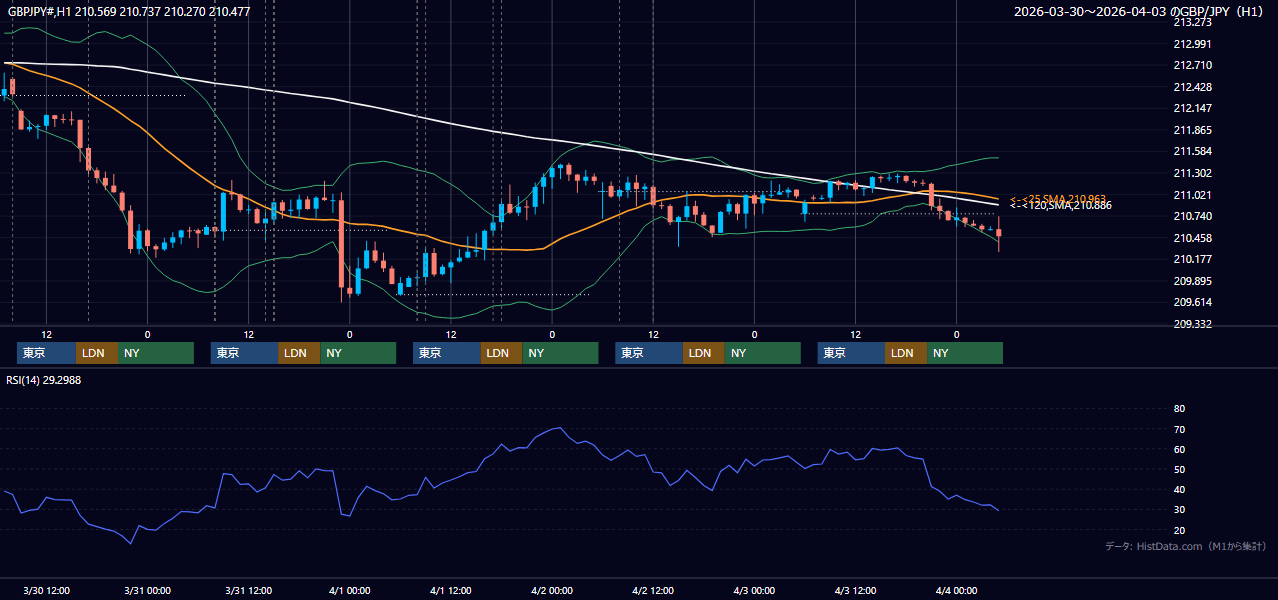Image resolution: width=1278 pixels, height=600 pixels.
Task: Click the RSI scale label 70
Action: [1179, 429]
